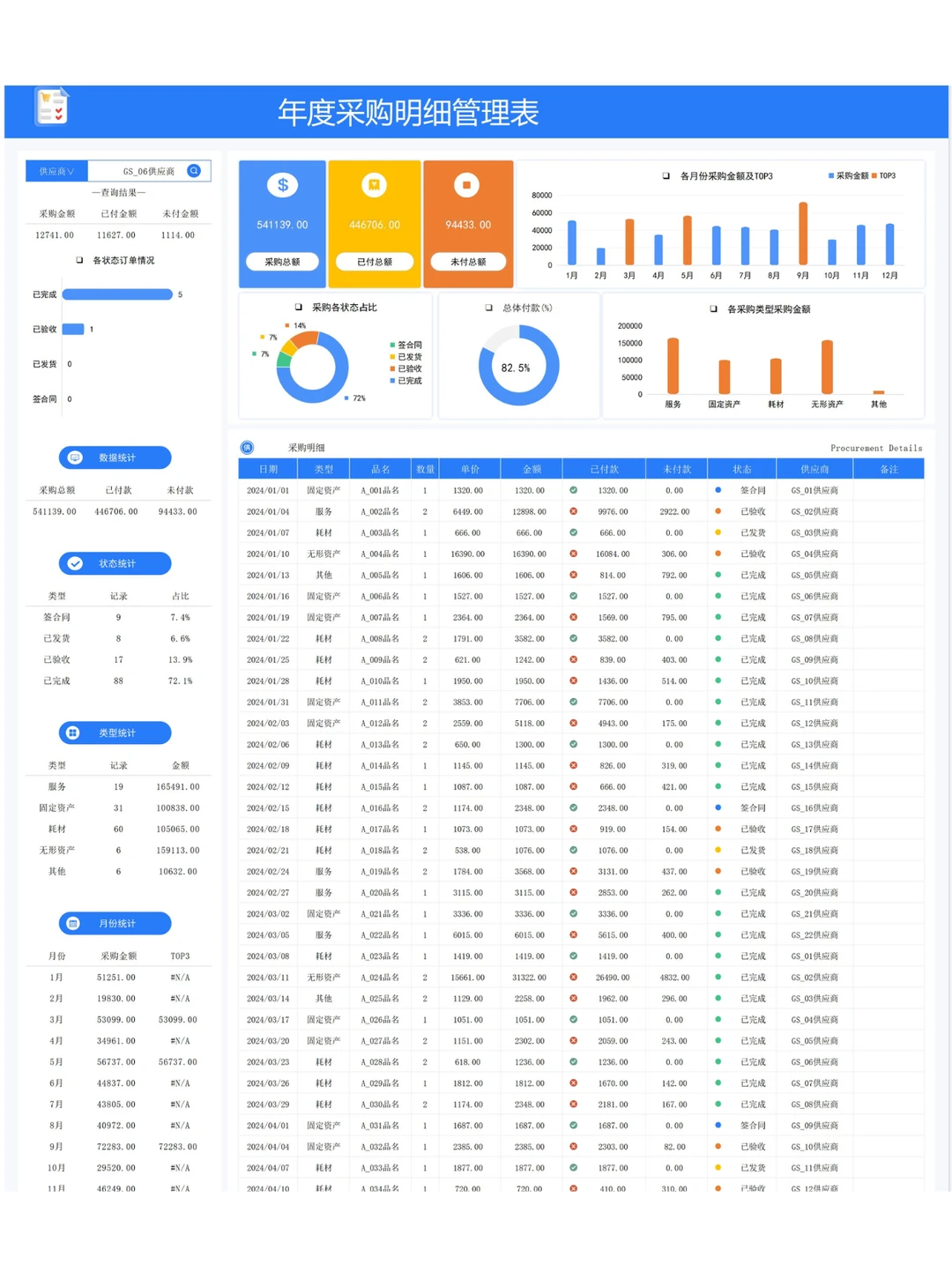This screenshot has height=1272, width=952.
Task: Click the 72283.00 采购金额 value for 9月
Action: (116, 1146)
